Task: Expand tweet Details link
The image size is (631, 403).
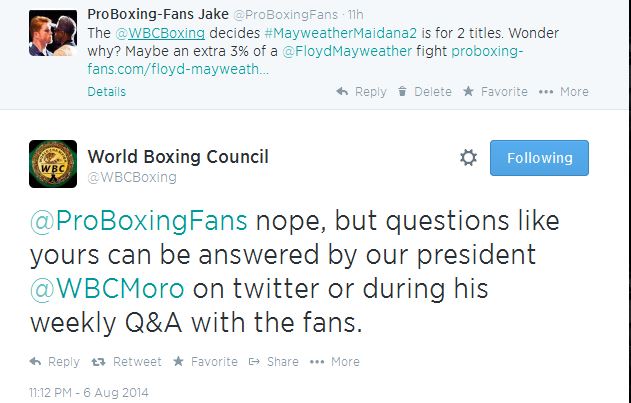Action: pyautogui.click(x=107, y=91)
